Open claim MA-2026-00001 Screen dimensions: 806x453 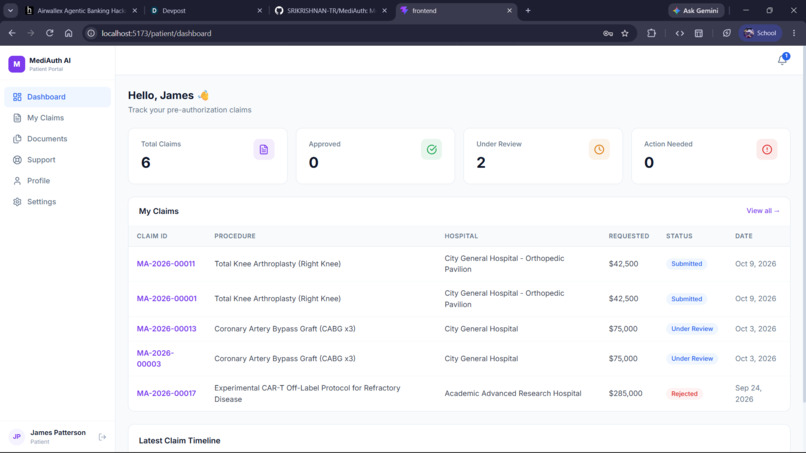pos(167,299)
